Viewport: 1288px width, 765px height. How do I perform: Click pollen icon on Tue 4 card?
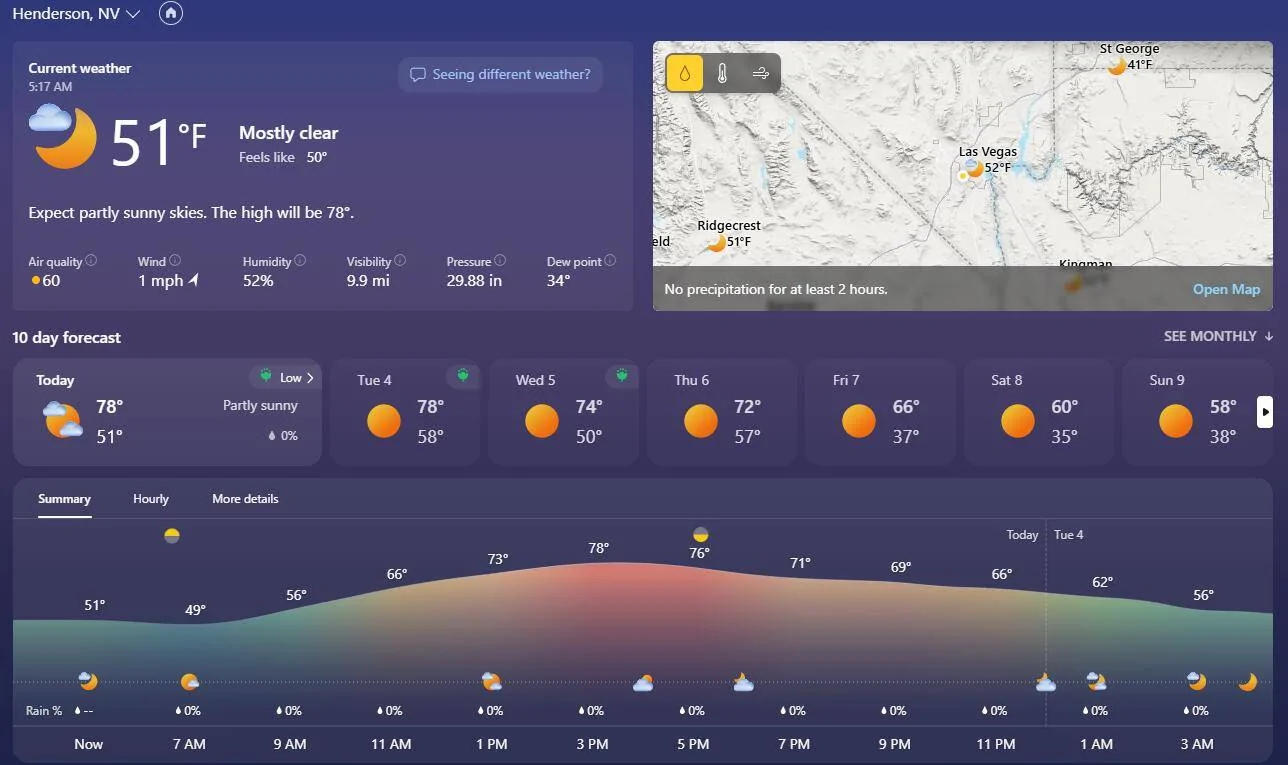[462, 376]
